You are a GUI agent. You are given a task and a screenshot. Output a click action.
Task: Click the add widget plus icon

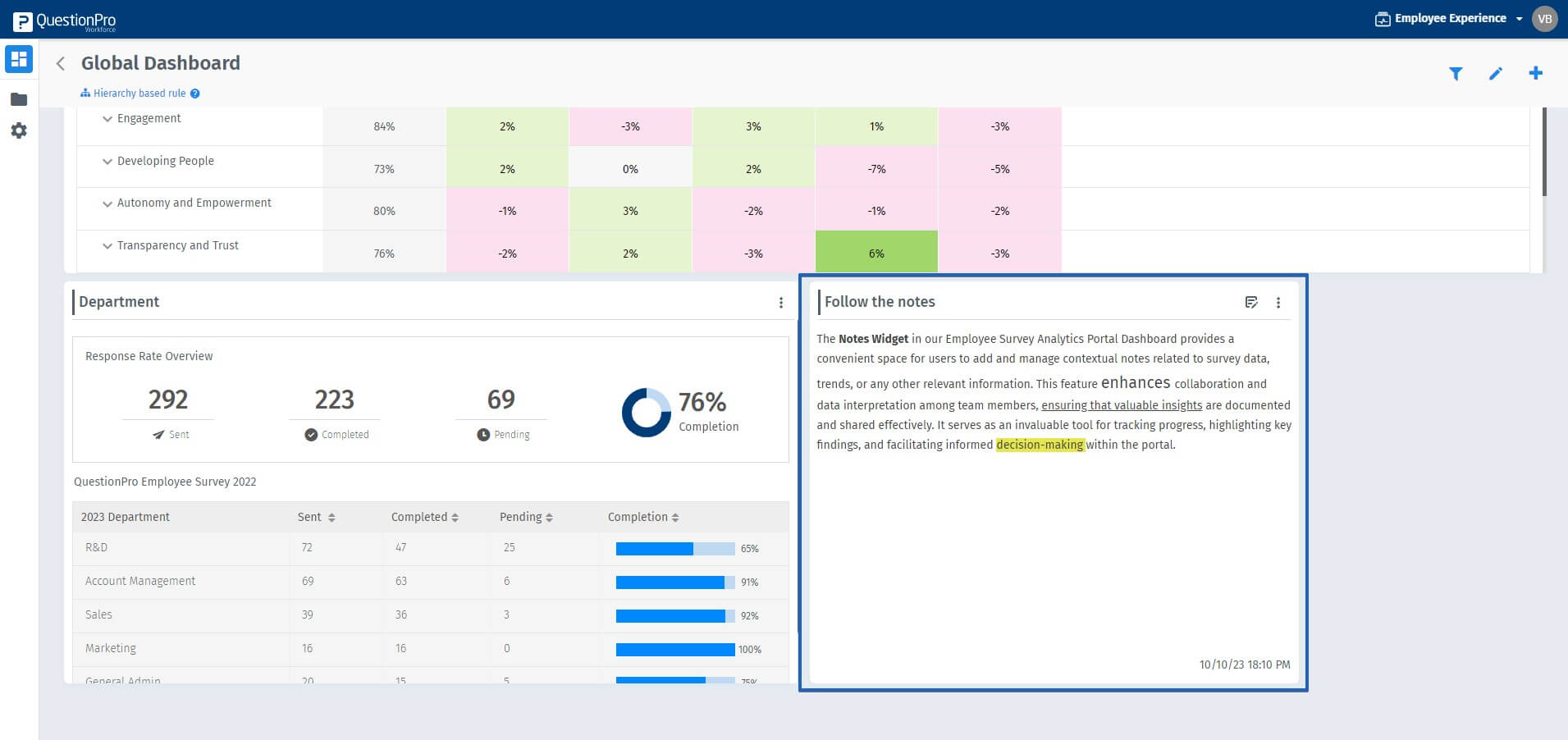(1535, 73)
